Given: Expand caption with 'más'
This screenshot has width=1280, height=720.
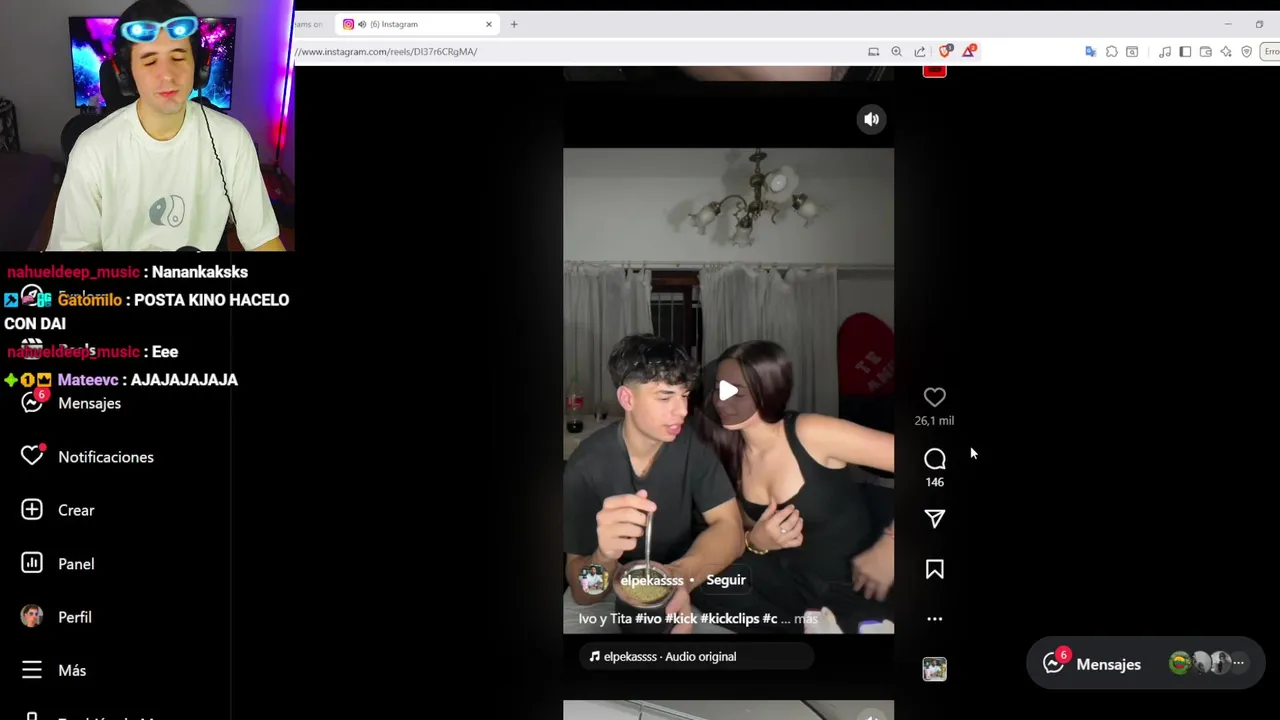Looking at the screenshot, I should (x=806, y=619).
